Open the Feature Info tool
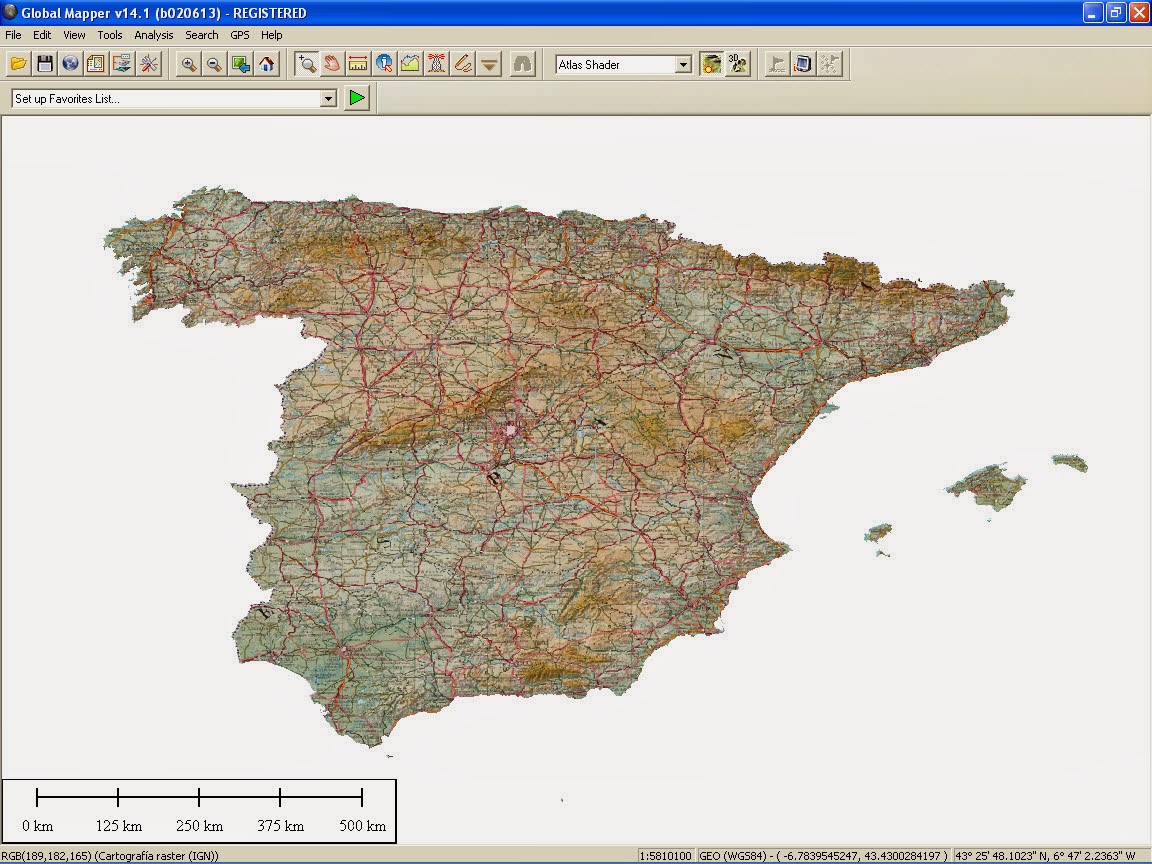 pyautogui.click(x=383, y=62)
